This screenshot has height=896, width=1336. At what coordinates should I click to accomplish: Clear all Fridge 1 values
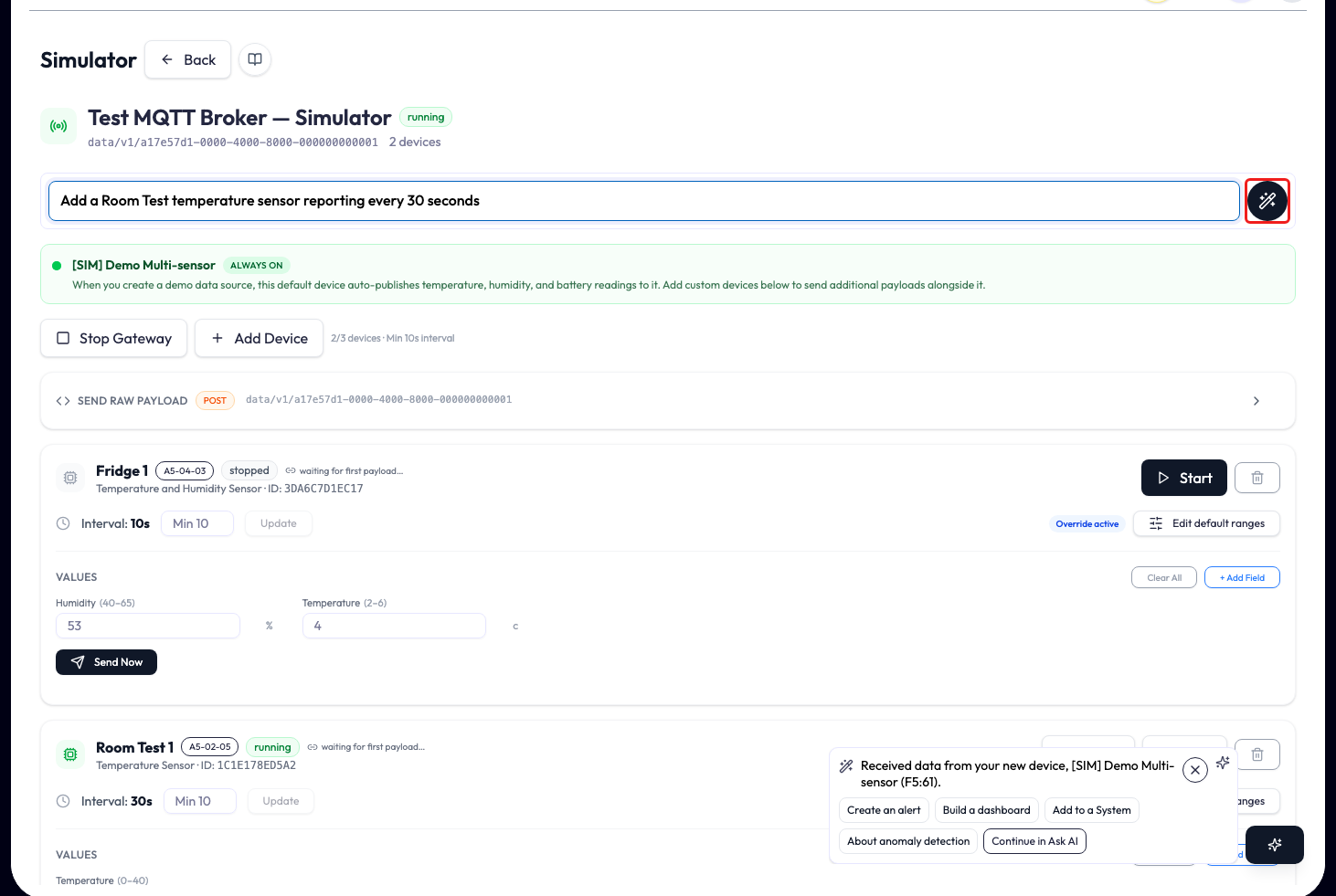1164,577
